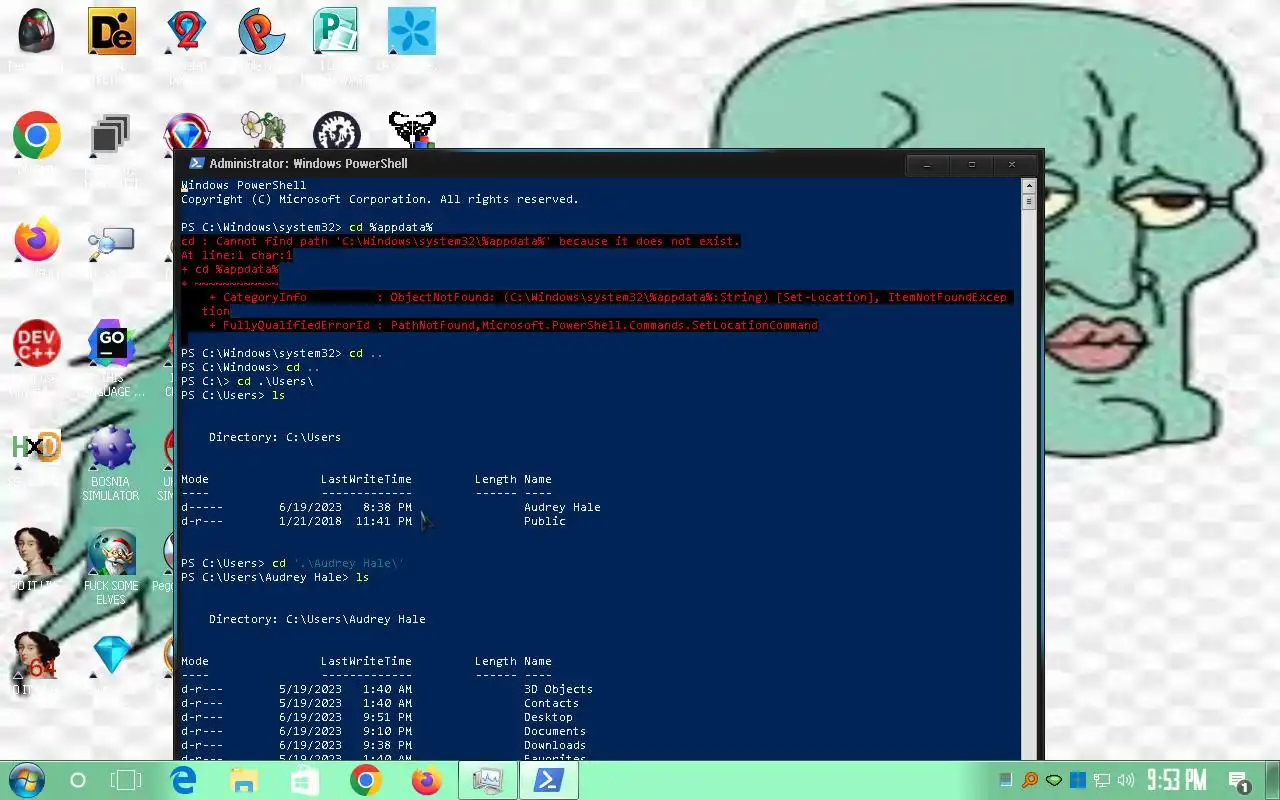Maximize the PowerShell window
The height and width of the screenshot is (800, 1280).
tap(971, 164)
